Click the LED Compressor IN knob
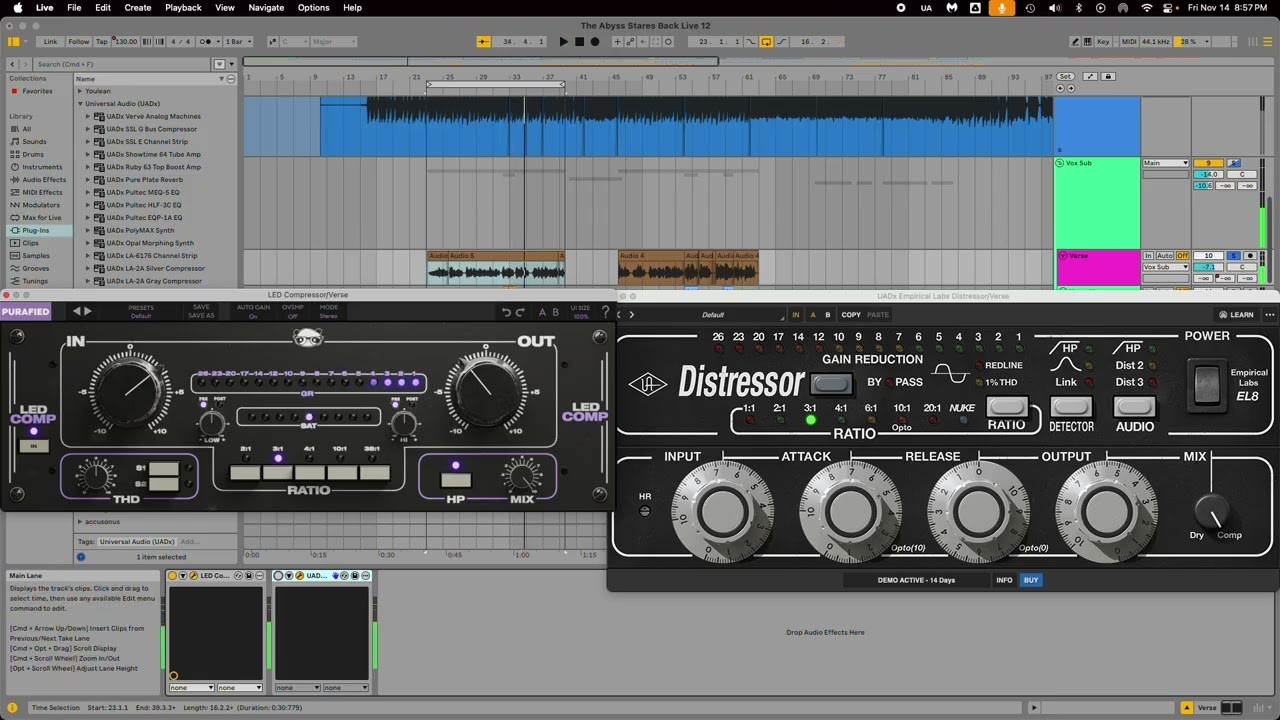 (129, 391)
